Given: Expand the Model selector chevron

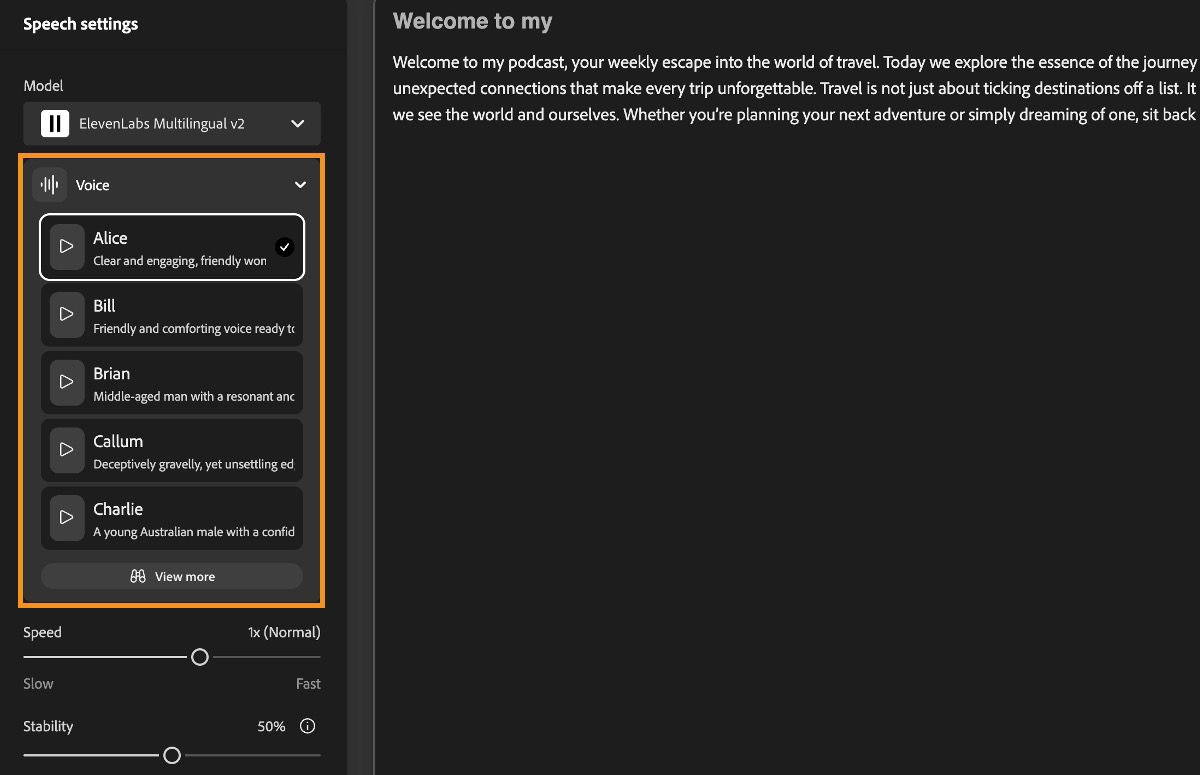Looking at the screenshot, I should pyautogui.click(x=296, y=123).
